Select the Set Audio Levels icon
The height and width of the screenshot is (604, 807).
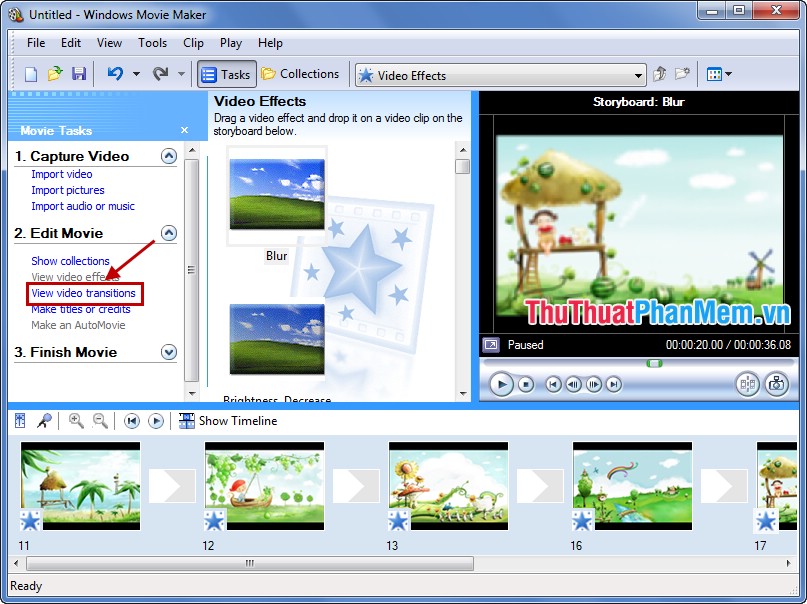tap(20, 420)
